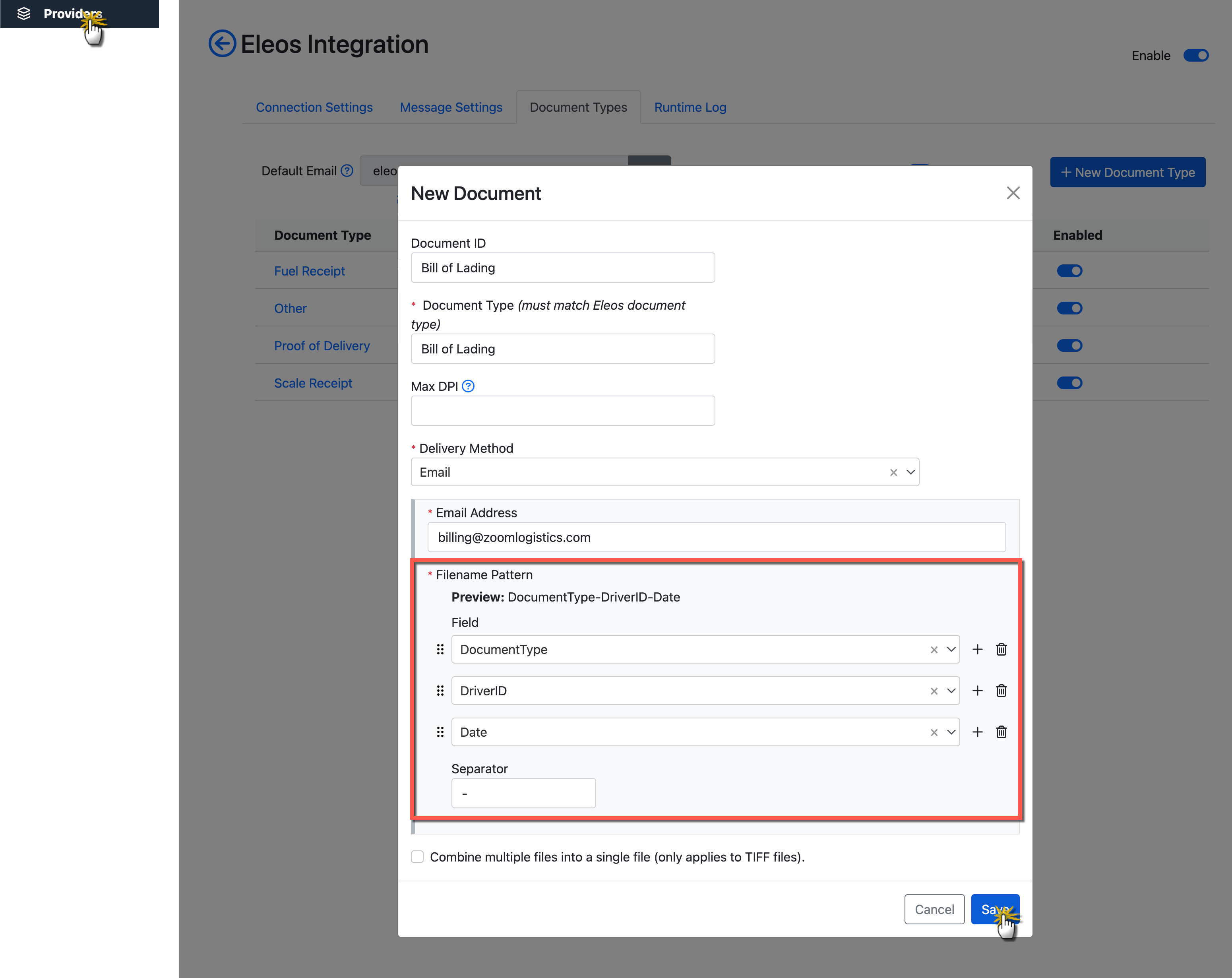Click trash icon on the Date row

tap(1001, 732)
